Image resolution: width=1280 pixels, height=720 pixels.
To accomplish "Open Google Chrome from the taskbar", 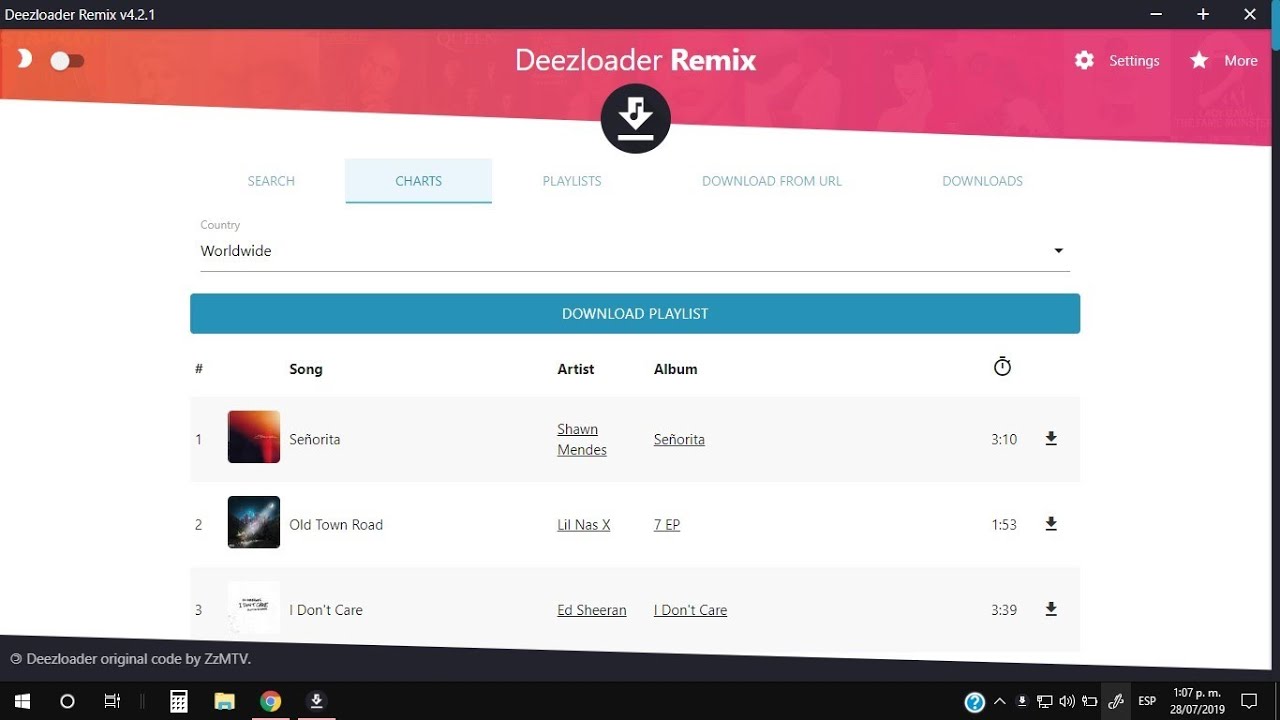I will [x=270, y=701].
